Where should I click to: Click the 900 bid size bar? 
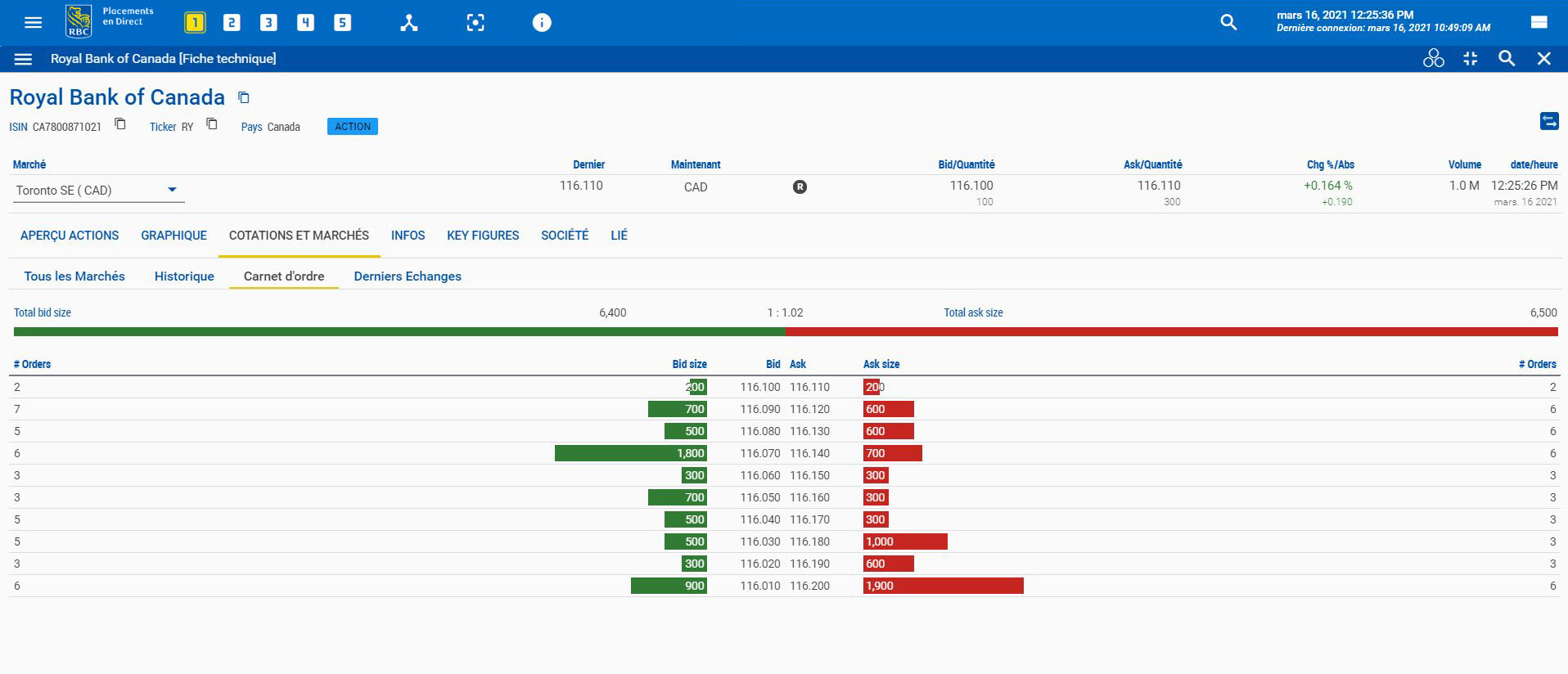(x=669, y=586)
